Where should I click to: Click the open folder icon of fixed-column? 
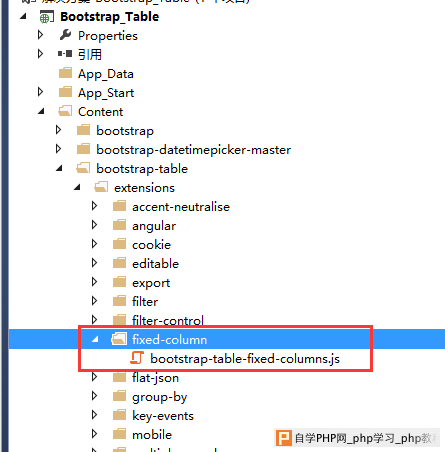119,339
